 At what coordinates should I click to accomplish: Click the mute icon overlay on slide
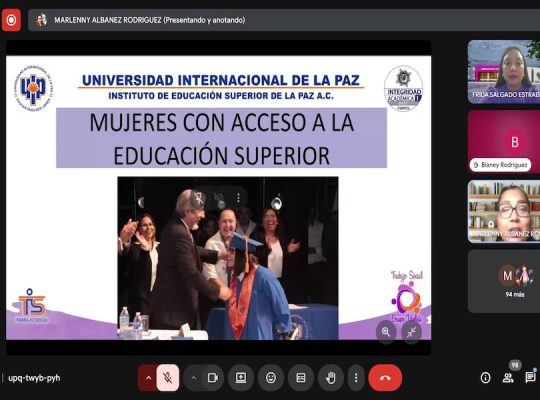(x=218, y=198)
